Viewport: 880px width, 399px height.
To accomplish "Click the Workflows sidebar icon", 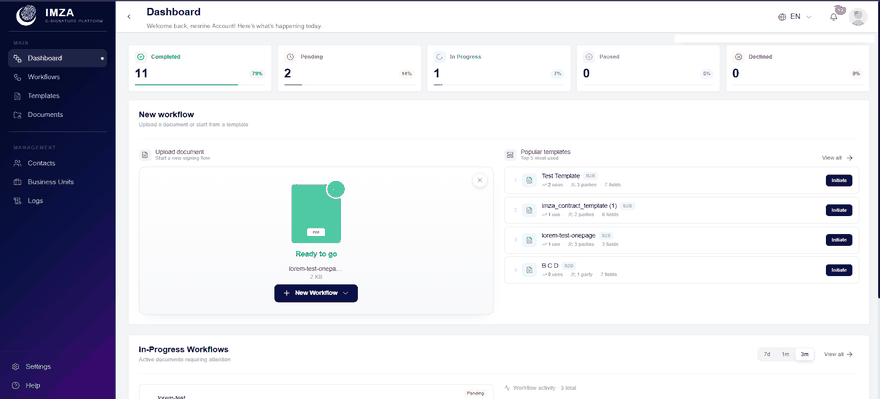I will coord(17,77).
